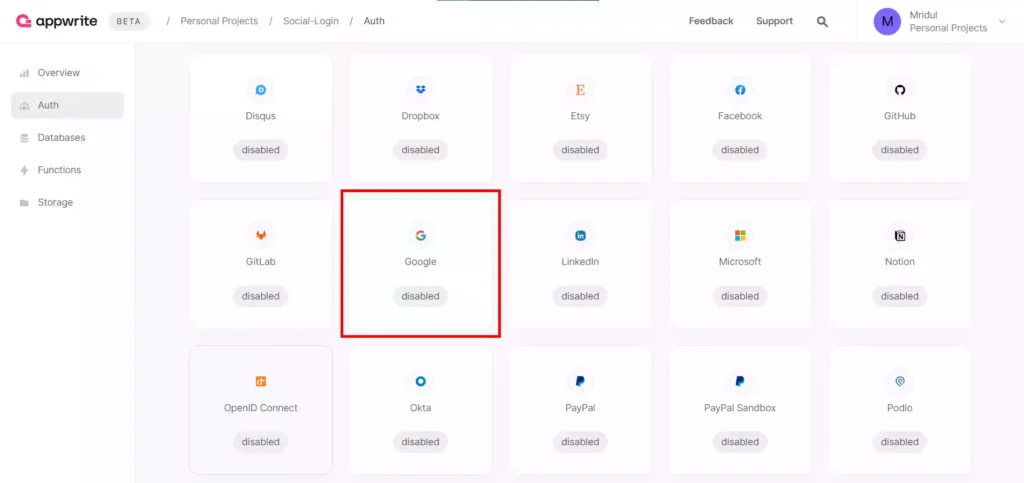Click the OpenID Connect provider icon
The image size is (1024, 483).
point(261,381)
